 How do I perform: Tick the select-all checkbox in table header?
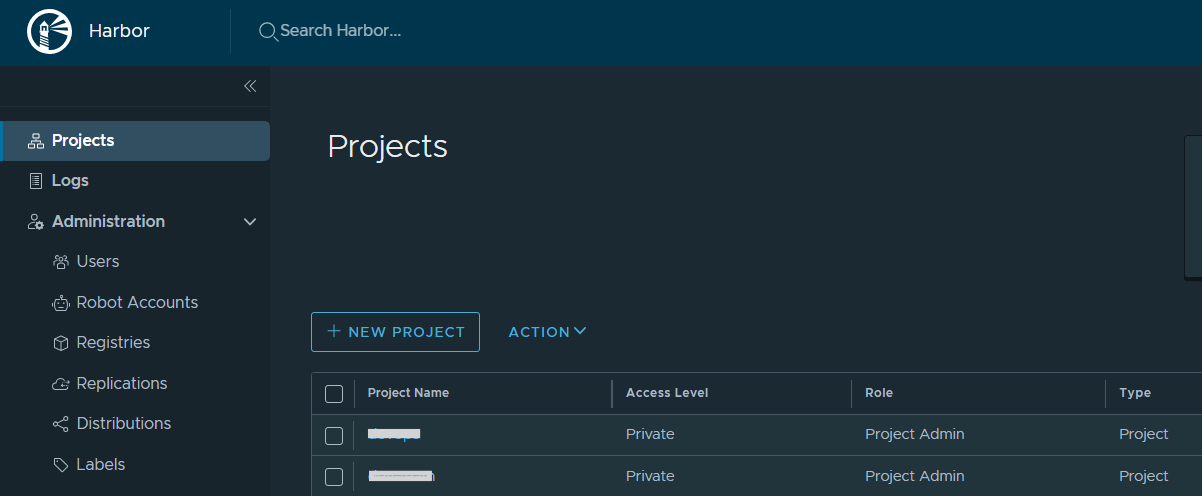pyautogui.click(x=334, y=394)
